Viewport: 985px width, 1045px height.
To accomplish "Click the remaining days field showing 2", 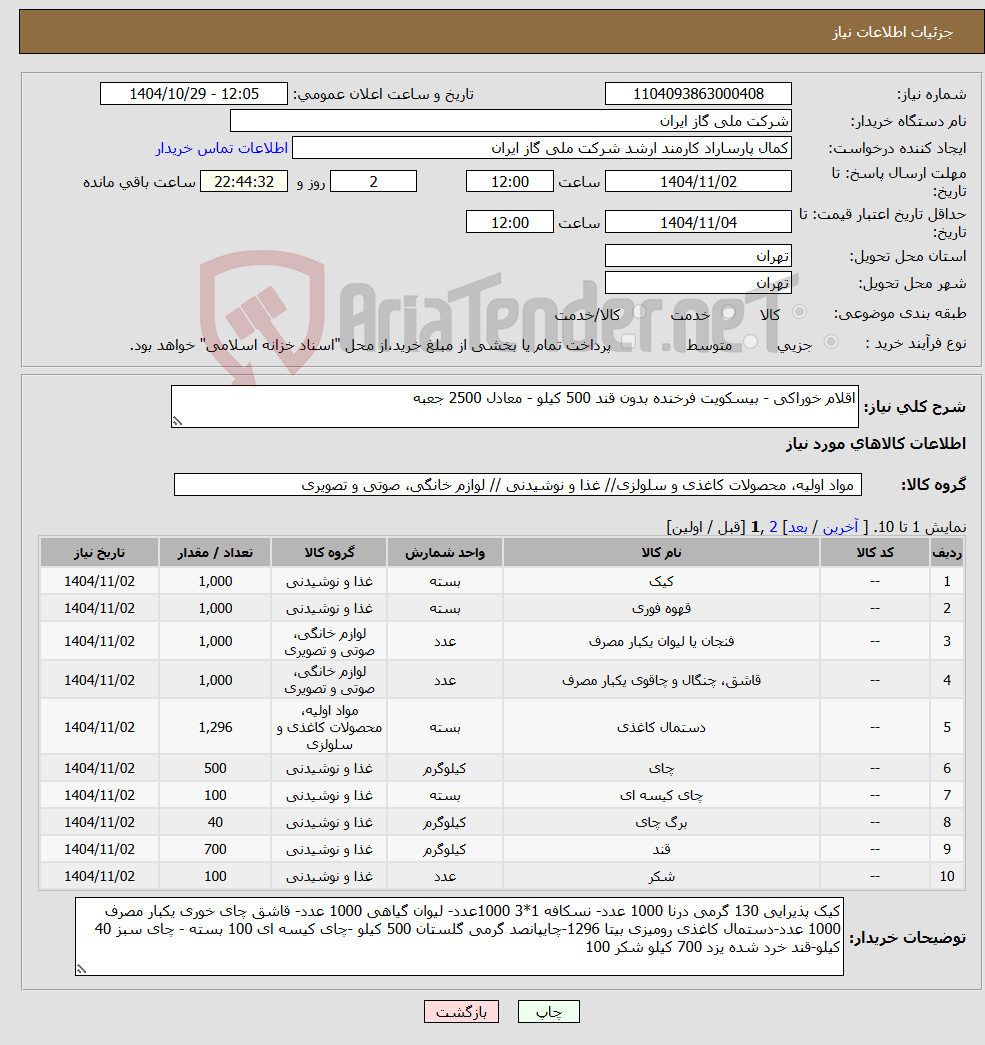I will point(373,181).
